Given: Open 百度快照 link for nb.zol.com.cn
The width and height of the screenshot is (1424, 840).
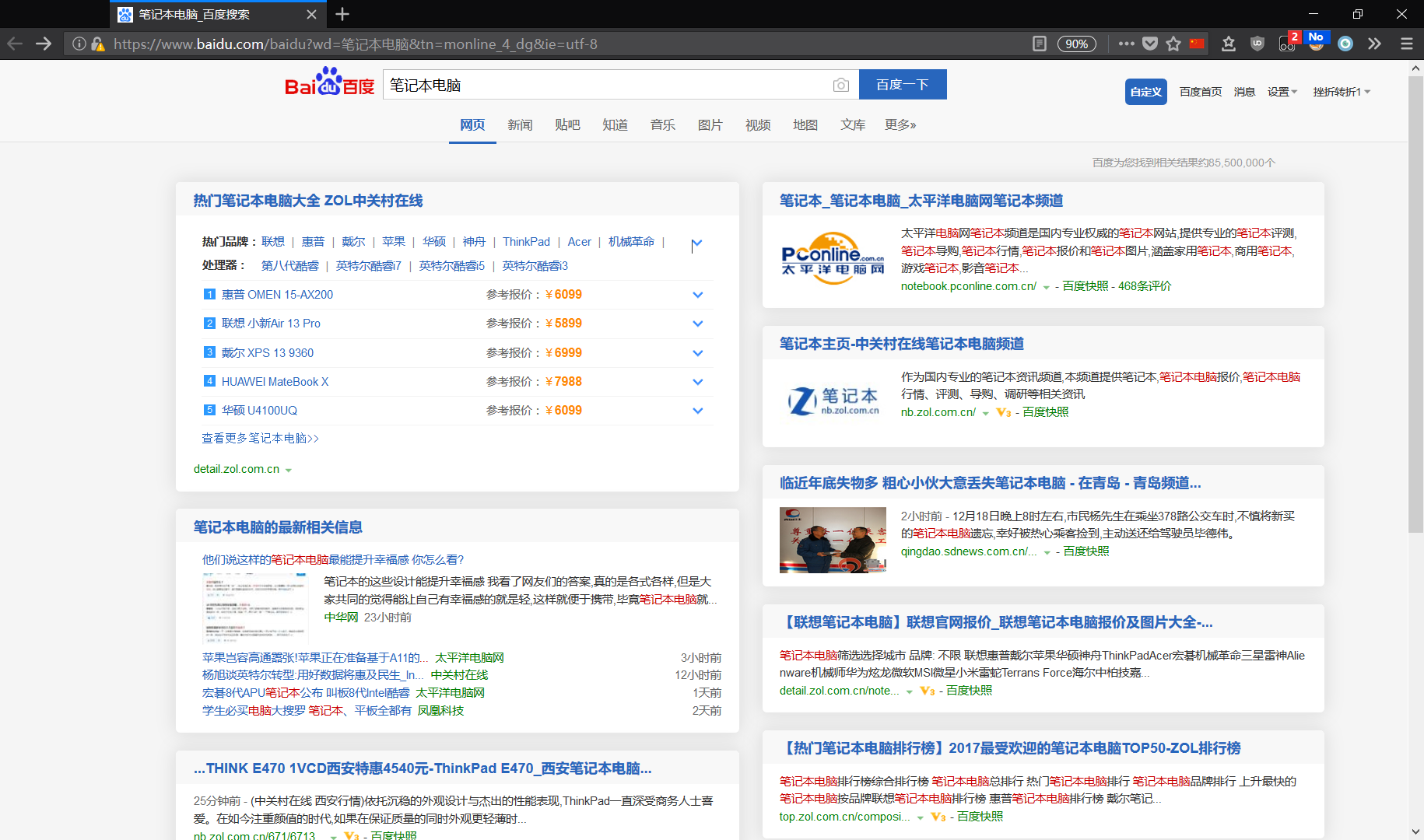Looking at the screenshot, I should pos(1045,412).
